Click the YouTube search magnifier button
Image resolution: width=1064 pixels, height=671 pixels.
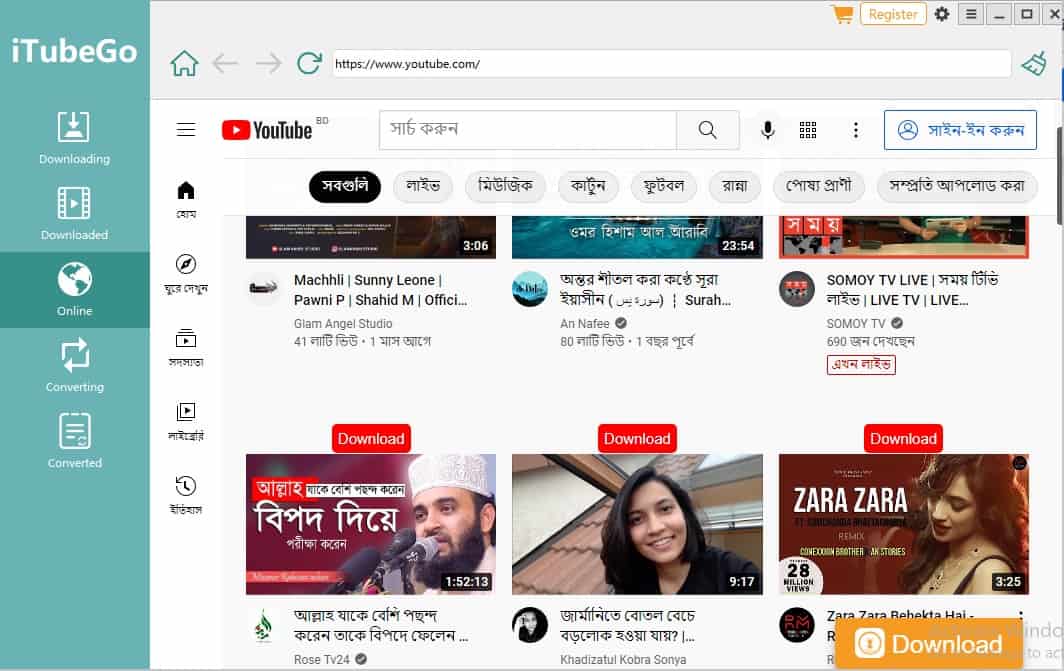tap(707, 130)
